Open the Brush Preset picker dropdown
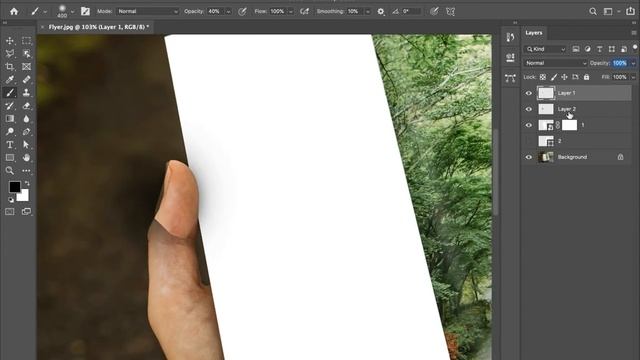This screenshot has width=640, height=360. 72,12
